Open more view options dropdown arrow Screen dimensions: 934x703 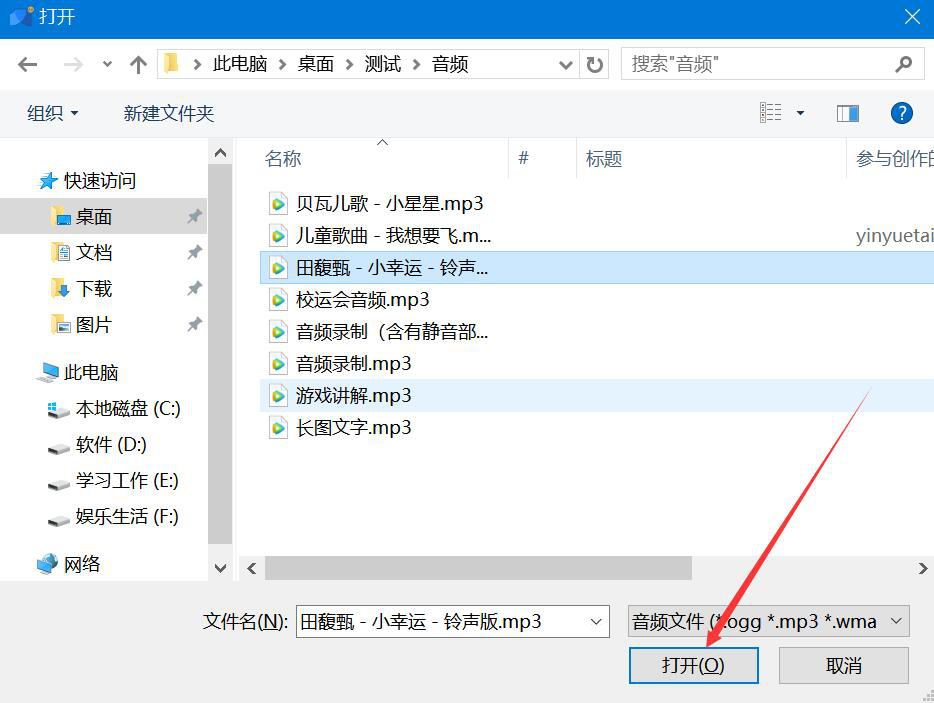(x=801, y=113)
